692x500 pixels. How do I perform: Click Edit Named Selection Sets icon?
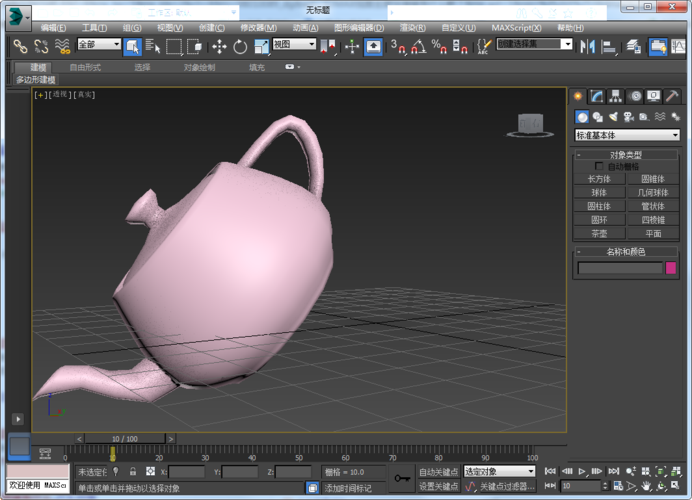(x=484, y=46)
